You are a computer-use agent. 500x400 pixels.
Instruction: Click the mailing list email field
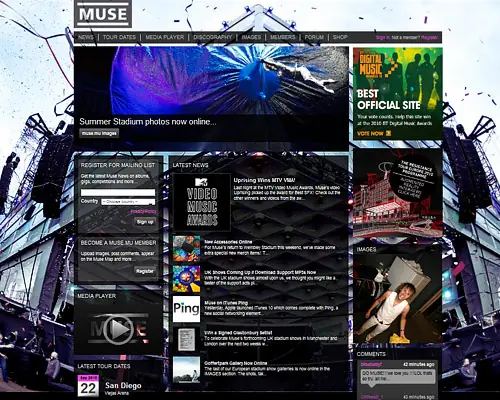118,192
